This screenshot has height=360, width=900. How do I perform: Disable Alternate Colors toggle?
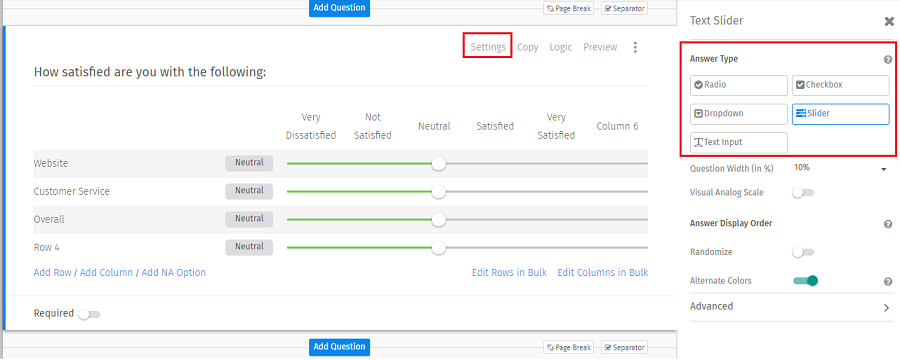click(805, 281)
